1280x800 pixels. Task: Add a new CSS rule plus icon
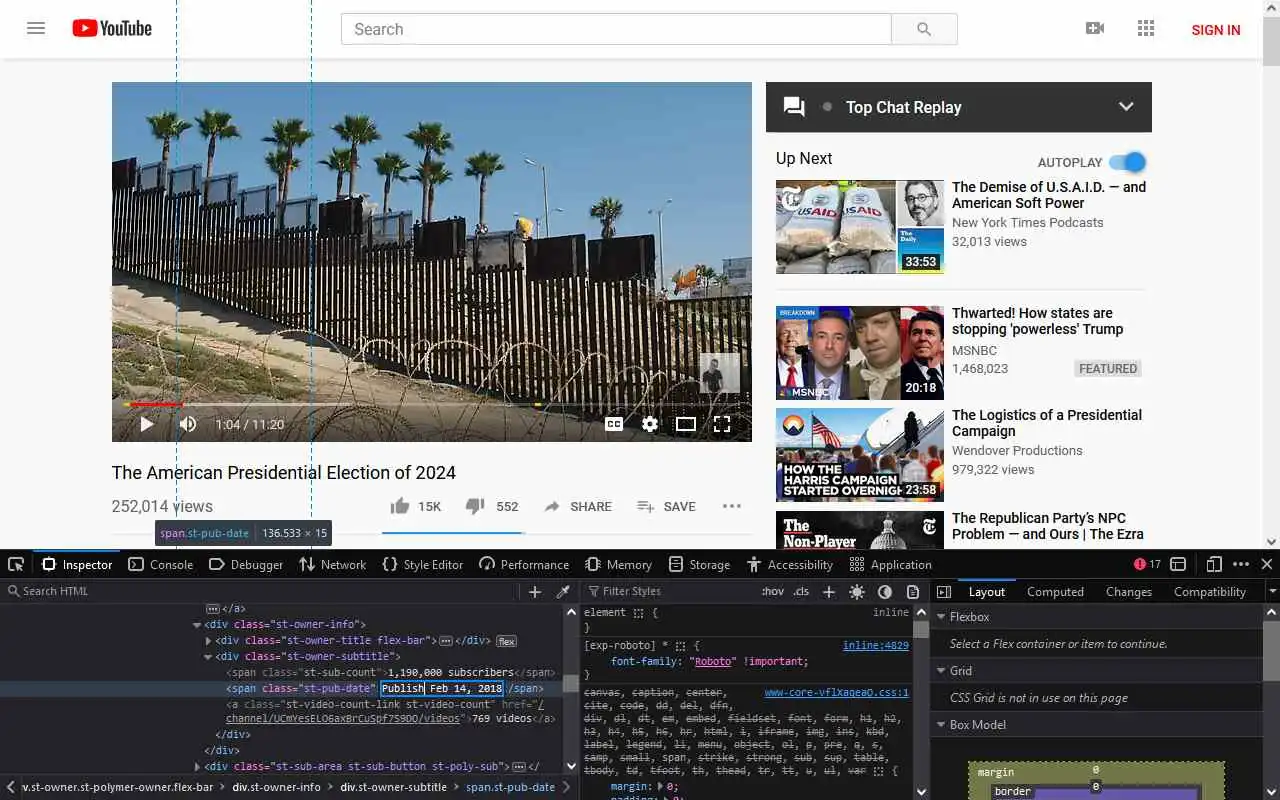829,591
